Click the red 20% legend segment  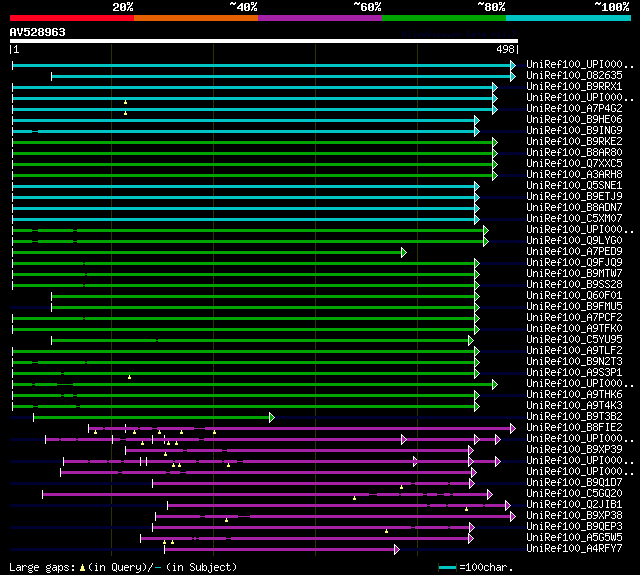pos(72,18)
